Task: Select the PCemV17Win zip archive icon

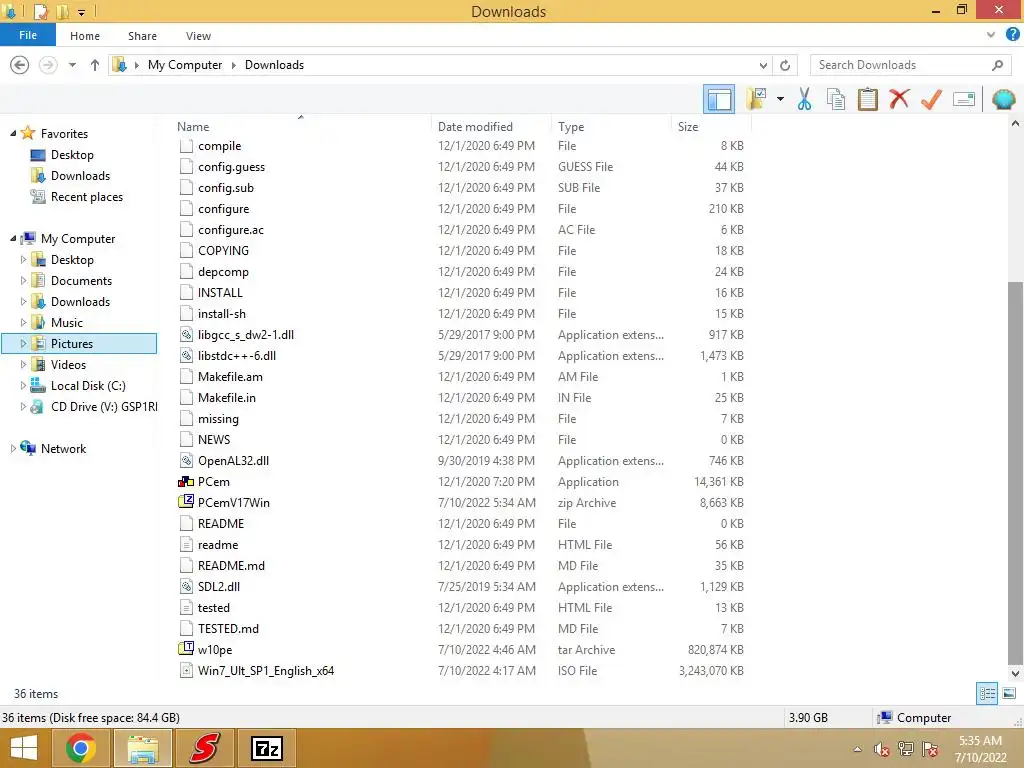Action: pos(186,502)
